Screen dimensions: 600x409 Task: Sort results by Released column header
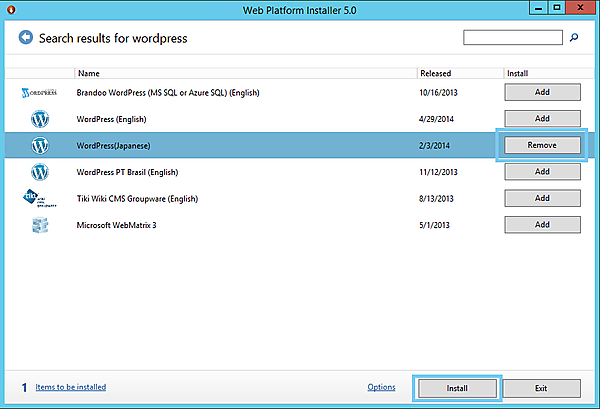pyautogui.click(x=435, y=73)
